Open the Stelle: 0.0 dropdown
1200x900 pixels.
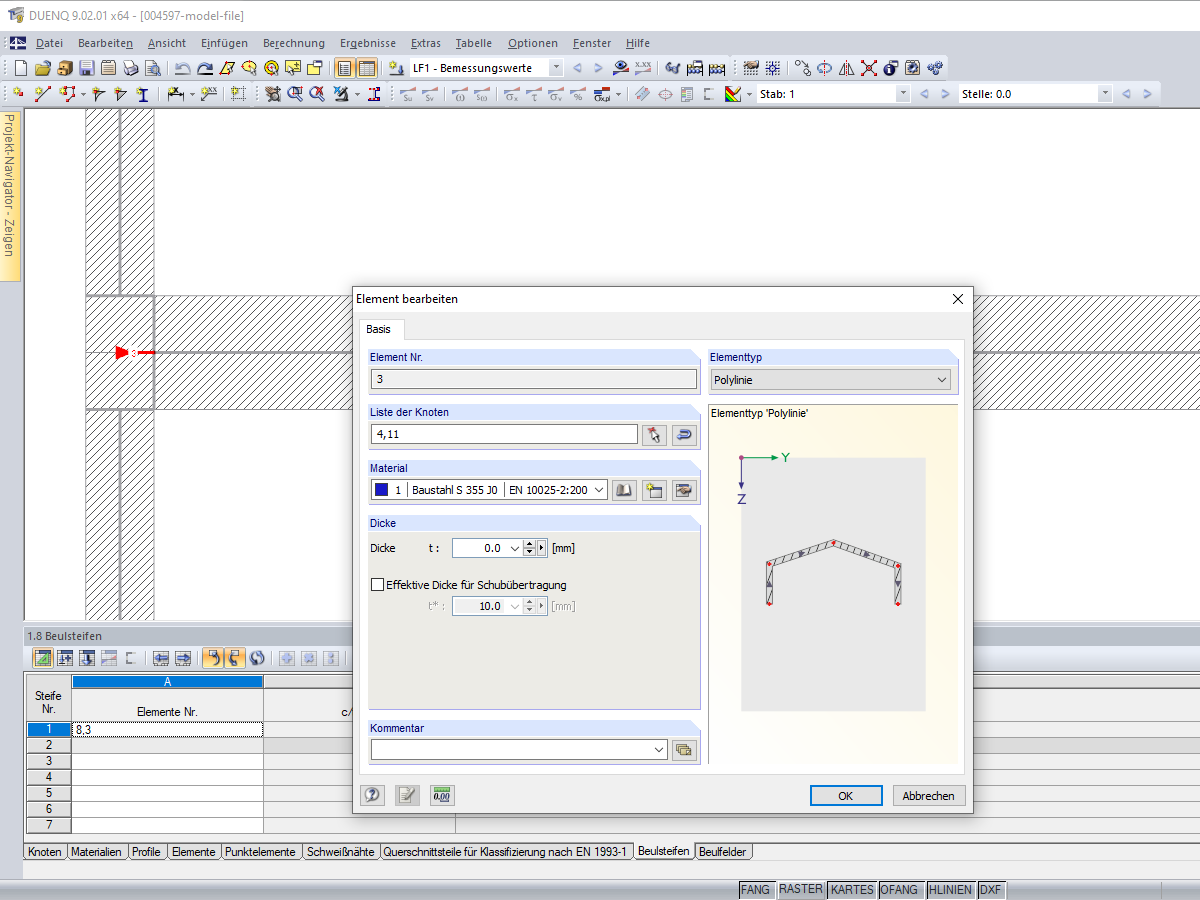coord(1105,94)
